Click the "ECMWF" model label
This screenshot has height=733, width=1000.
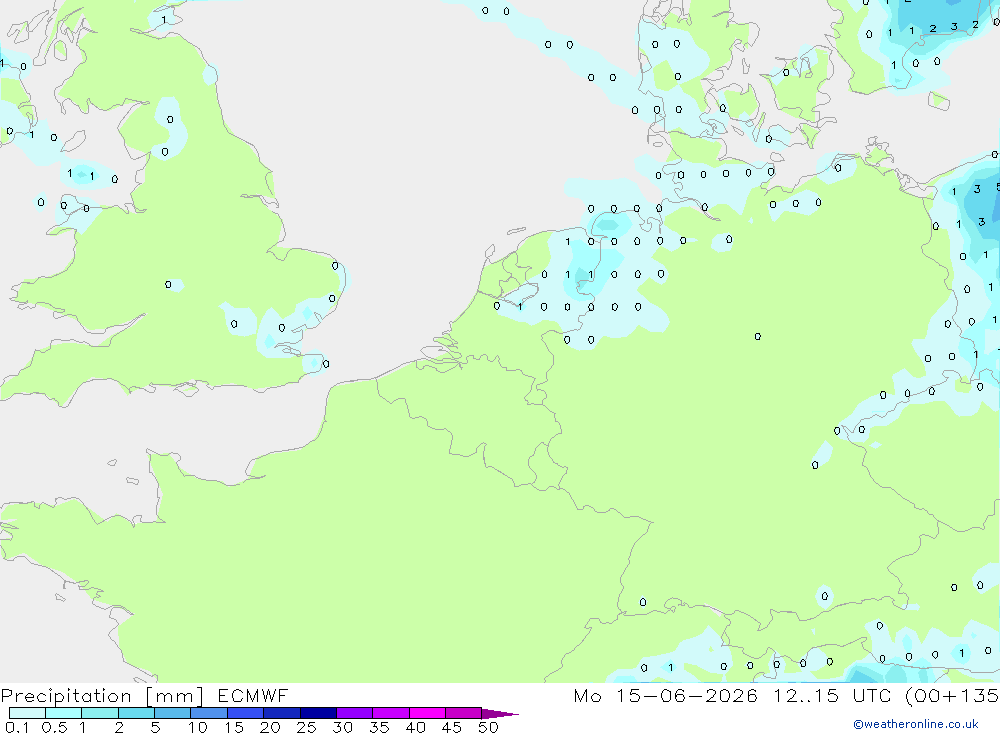pos(253,695)
